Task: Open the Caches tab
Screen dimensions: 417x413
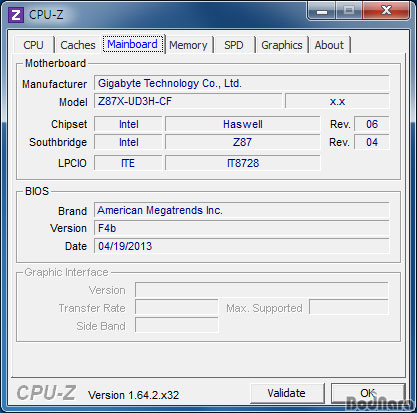Action: tap(78, 45)
